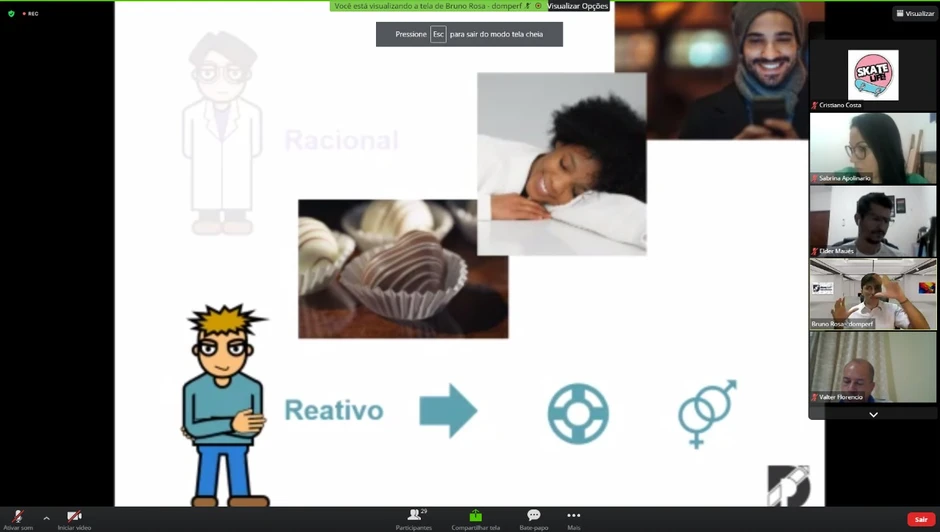Viewport: 940px width, 532px height.
Task: Open the Bate-papo chat window
Action: [x=533, y=518]
